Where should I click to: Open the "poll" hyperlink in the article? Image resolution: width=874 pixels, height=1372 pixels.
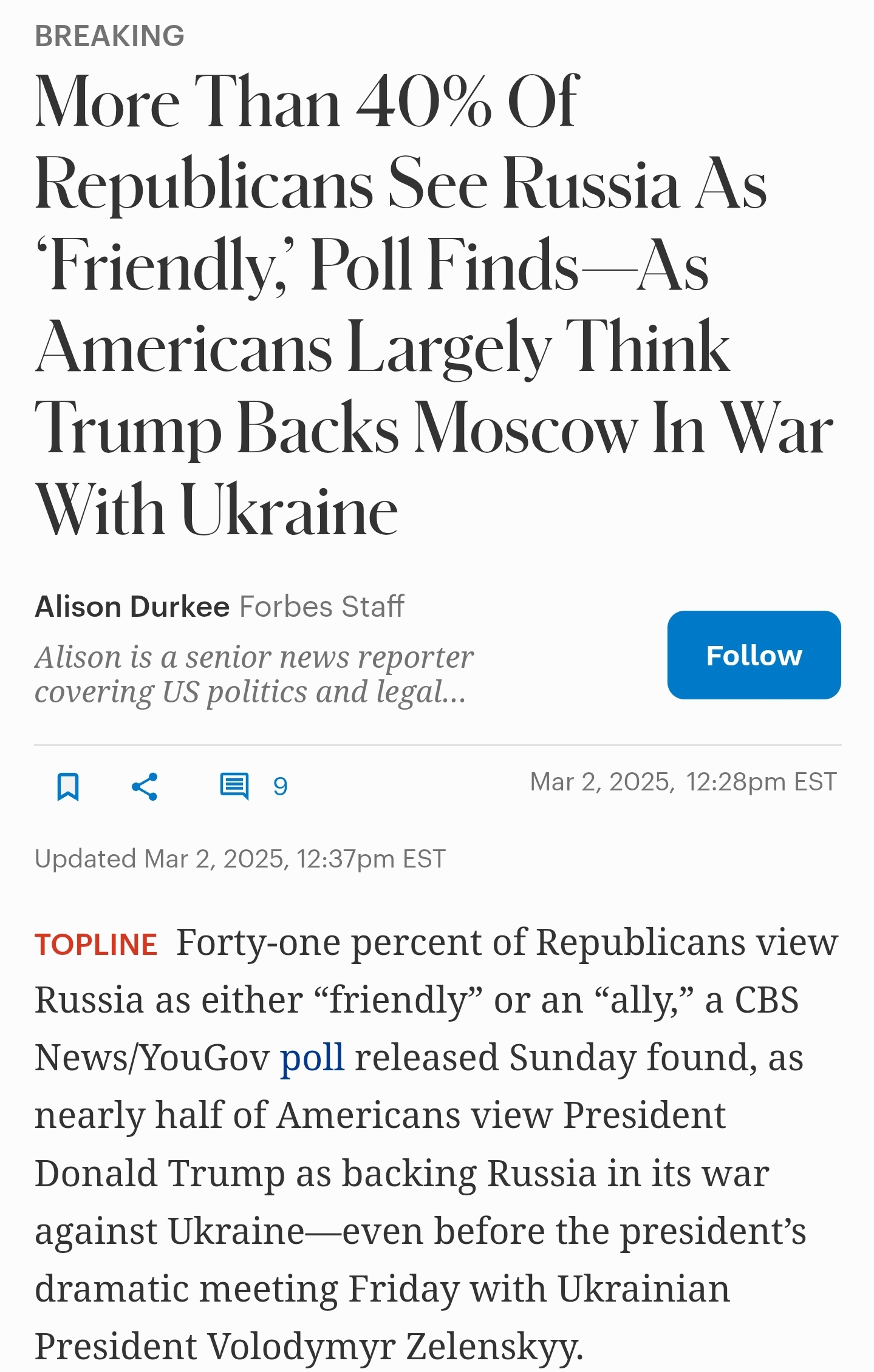pos(312,1058)
